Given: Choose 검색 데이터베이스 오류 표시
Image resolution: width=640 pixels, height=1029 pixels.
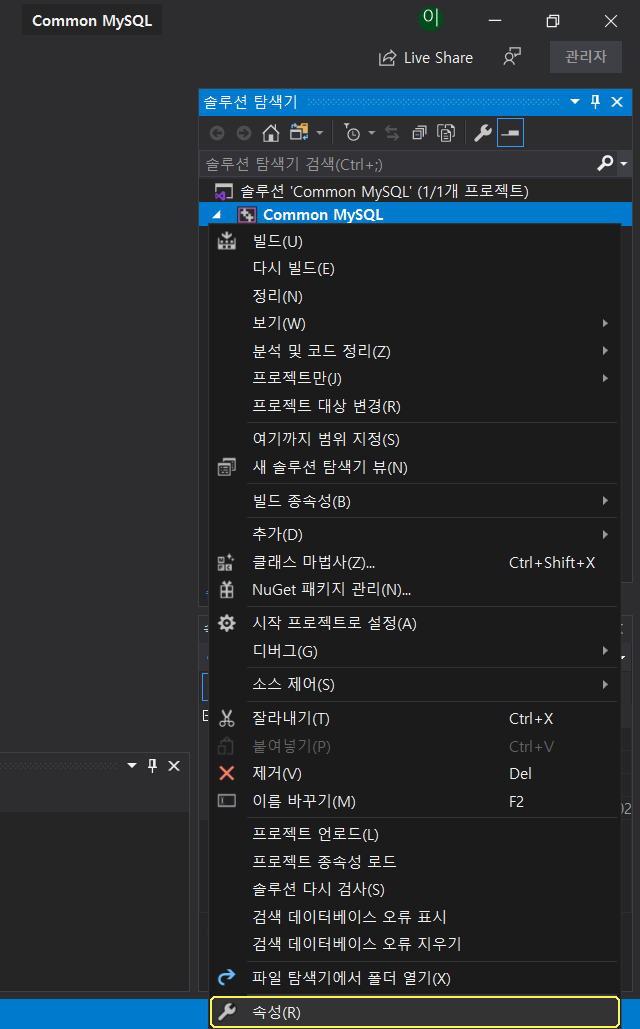Looking at the screenshot, I should pyautogui.click(x=414, y=917).
